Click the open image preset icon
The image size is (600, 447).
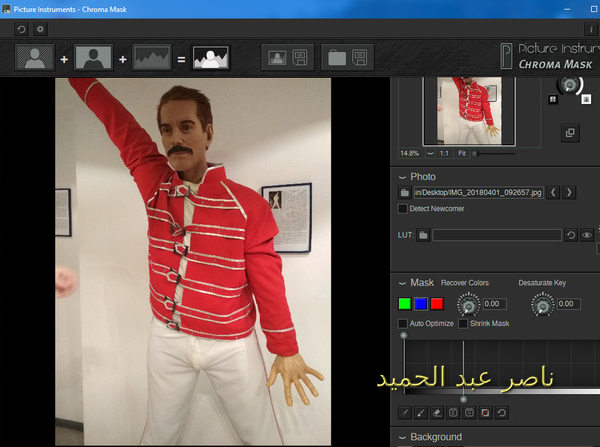click(x=277, y=58)
